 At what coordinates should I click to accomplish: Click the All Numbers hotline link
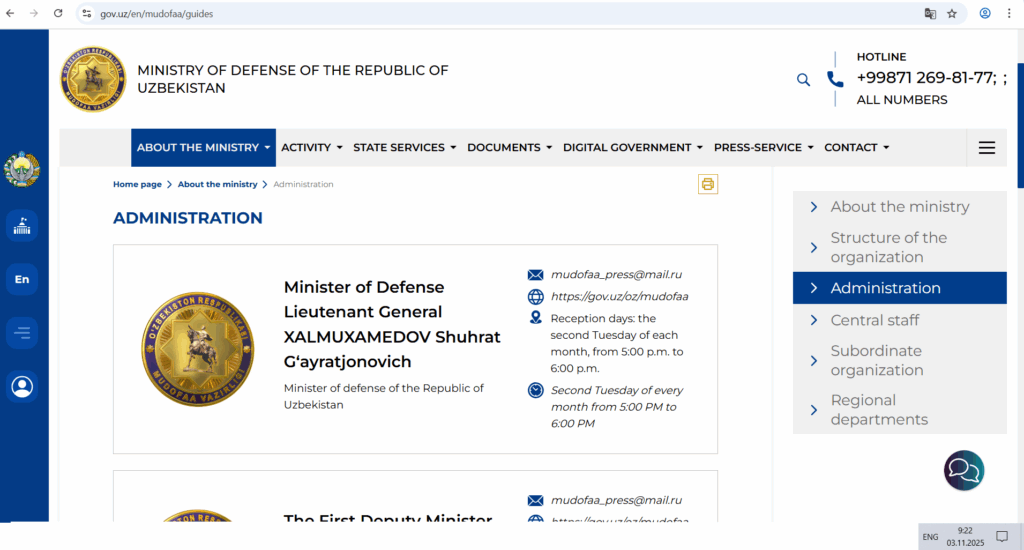[901, 100]
